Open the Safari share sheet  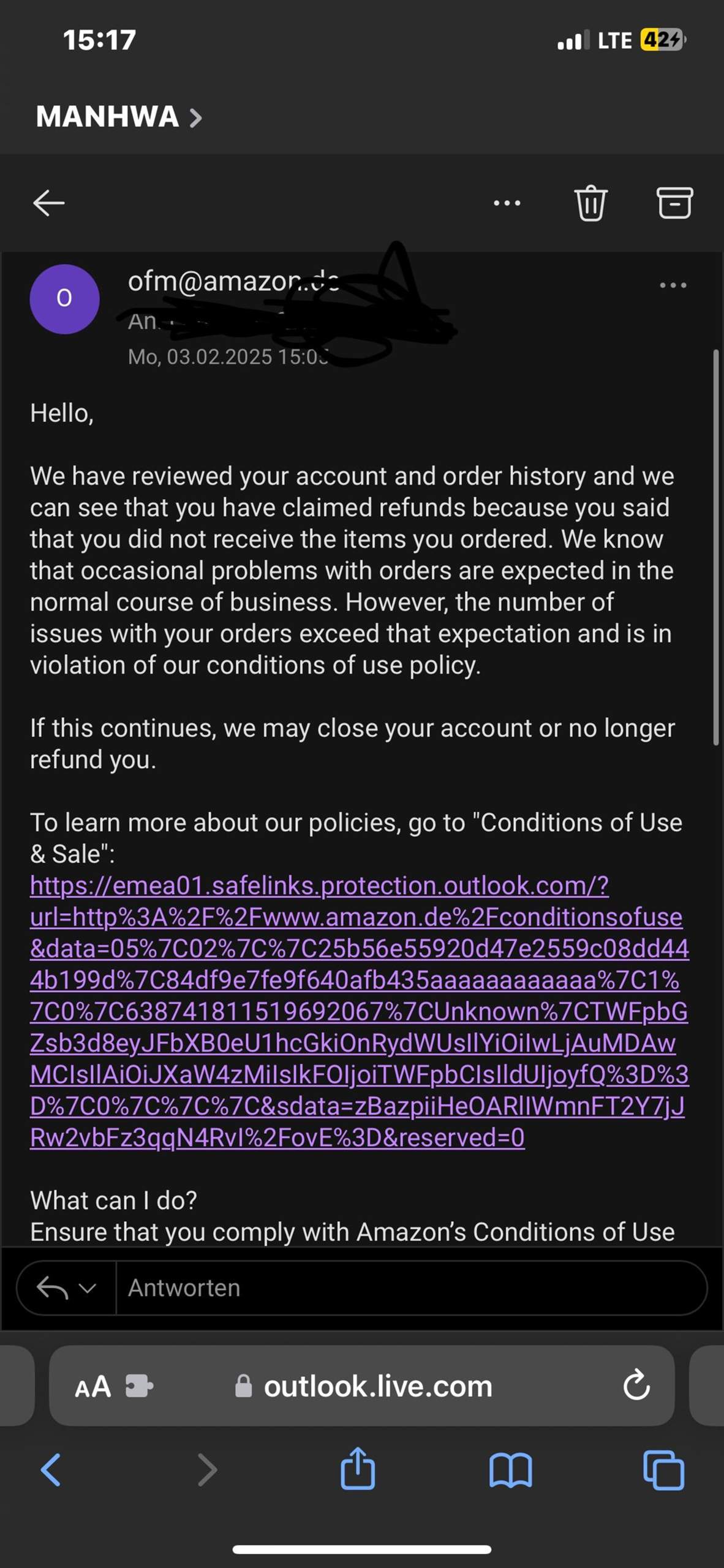point(358,1468)
